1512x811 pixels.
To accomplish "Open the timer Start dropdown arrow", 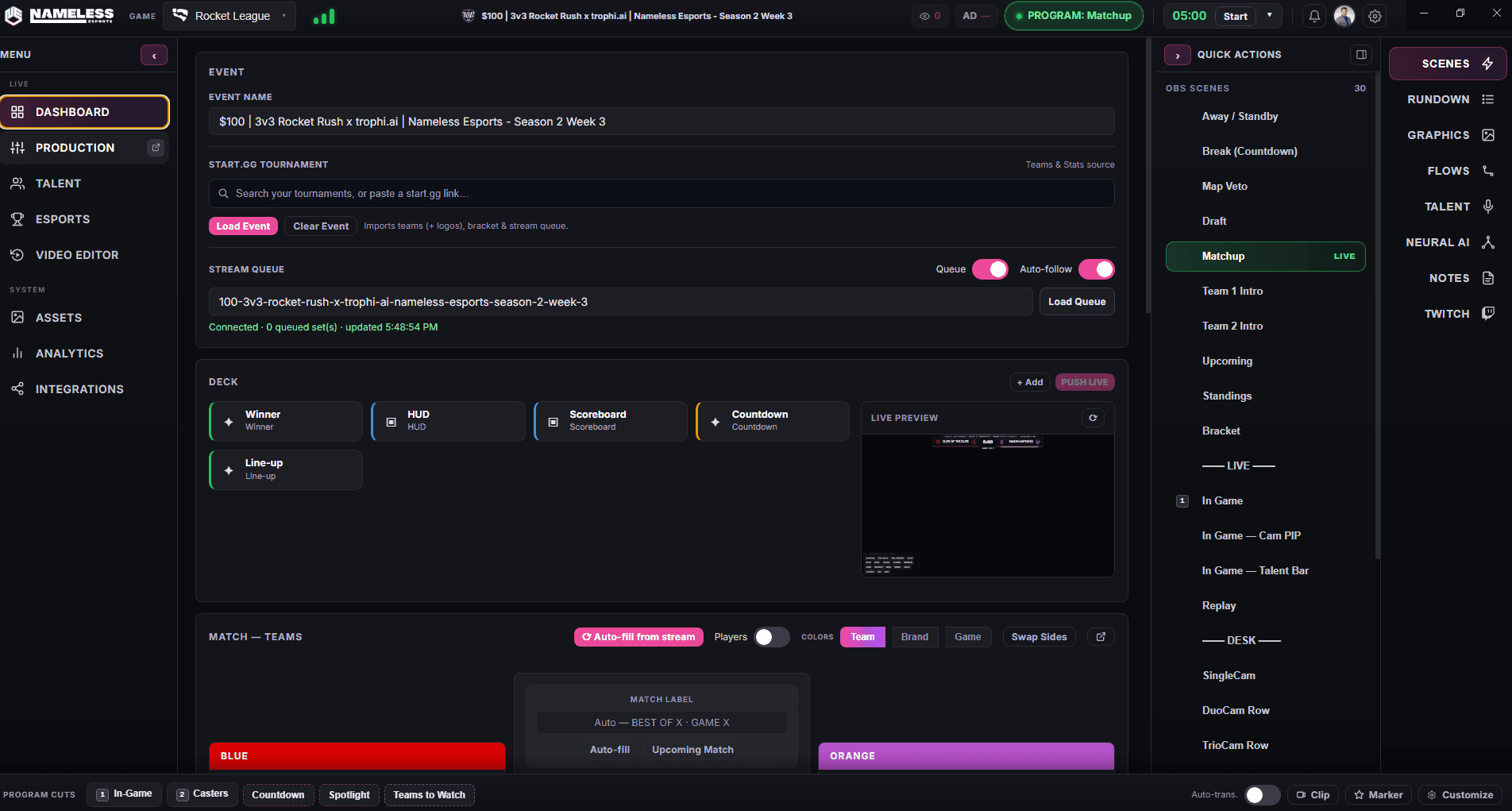I will 1269,16.
